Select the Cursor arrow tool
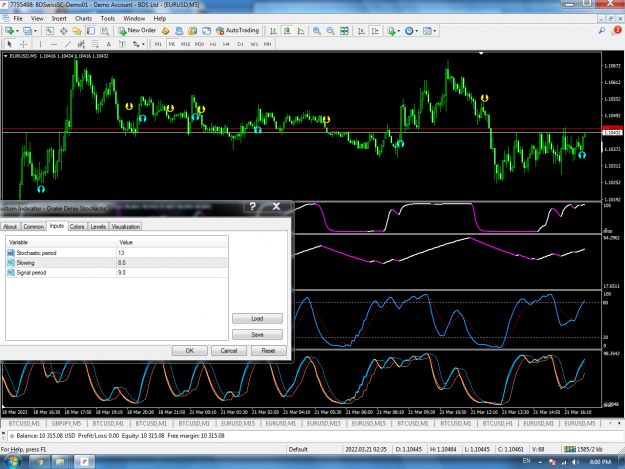625x469 pixels. click(x=10, y=44)
